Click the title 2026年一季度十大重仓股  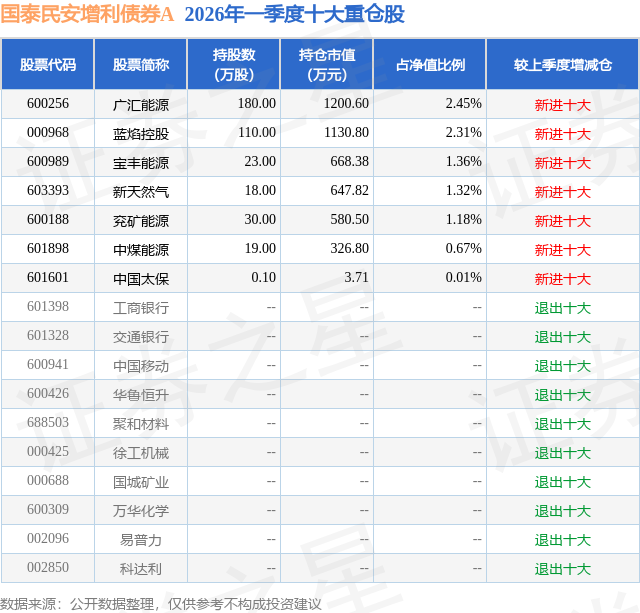pos(294,14)
